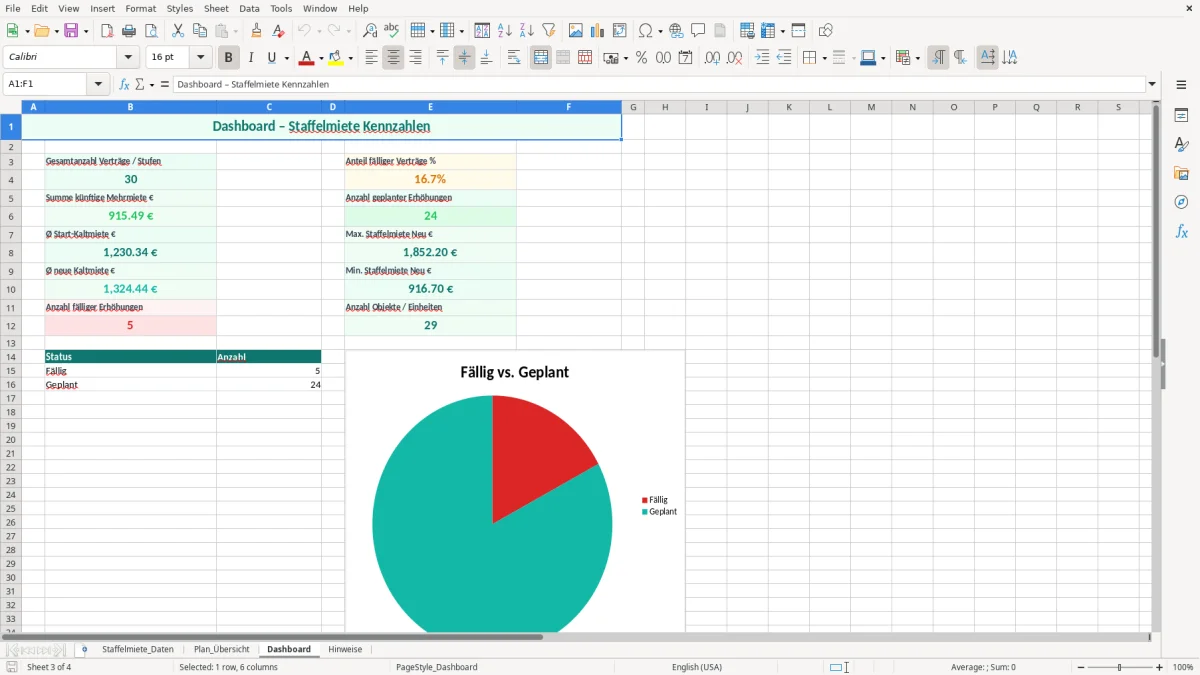Click the Cut scissors icon
The image size is (1200, 675).
click(x=178, y=31)
